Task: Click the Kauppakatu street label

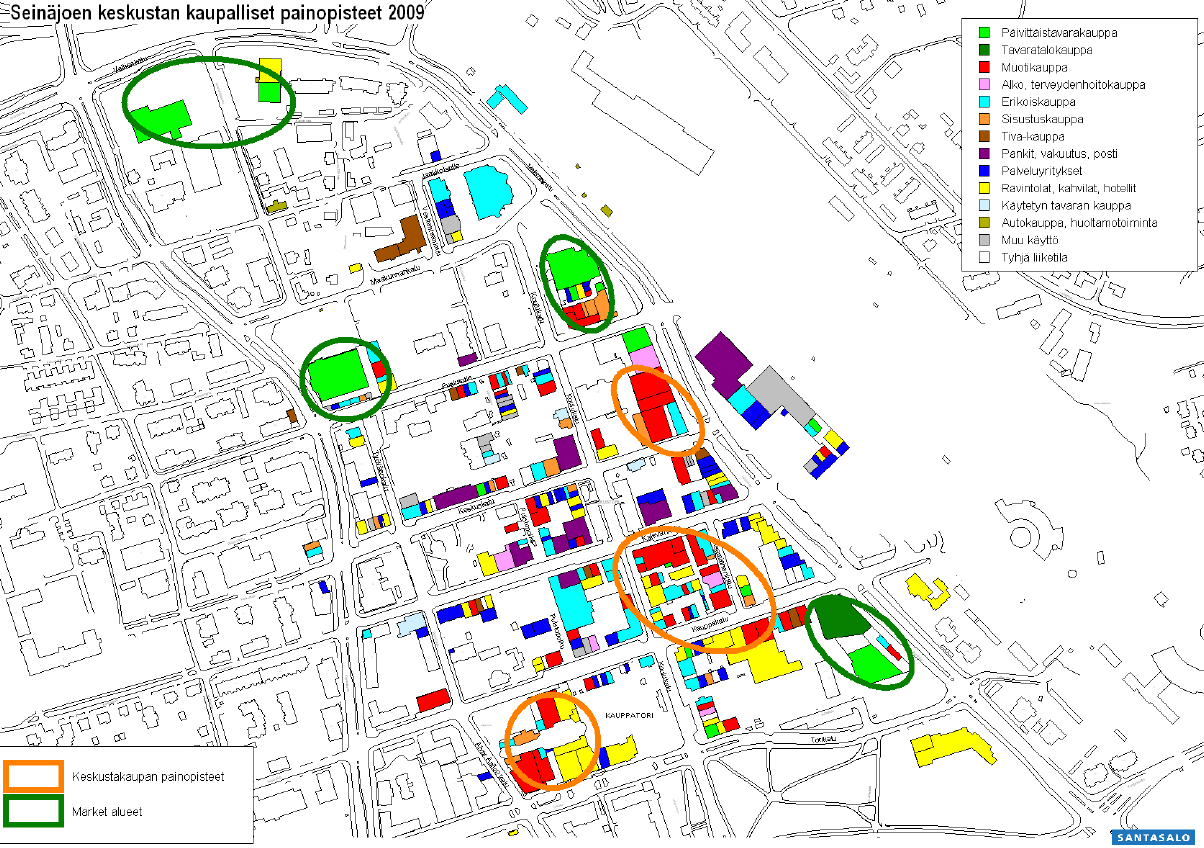Action: [710, 624]
